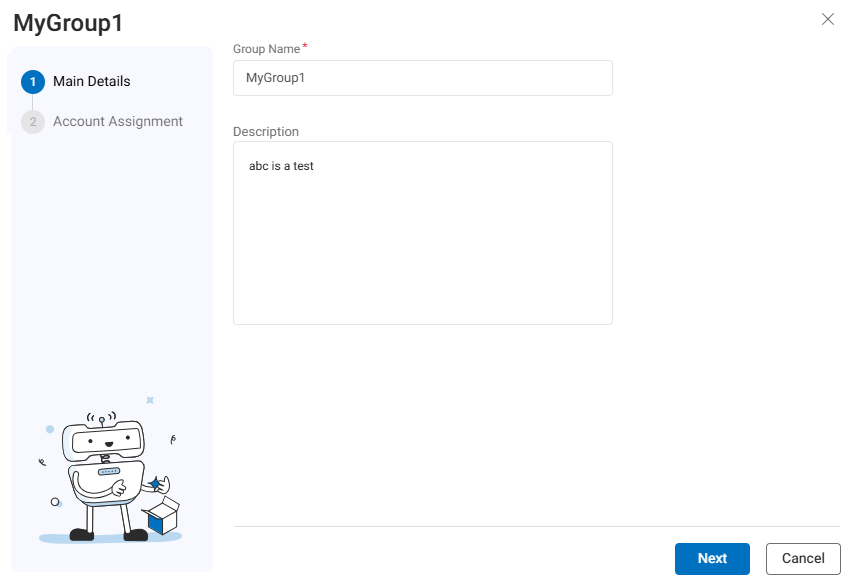This screenshot has height=587, width=854.
Task: Click the Group Name field label
Action: [266, 49]
